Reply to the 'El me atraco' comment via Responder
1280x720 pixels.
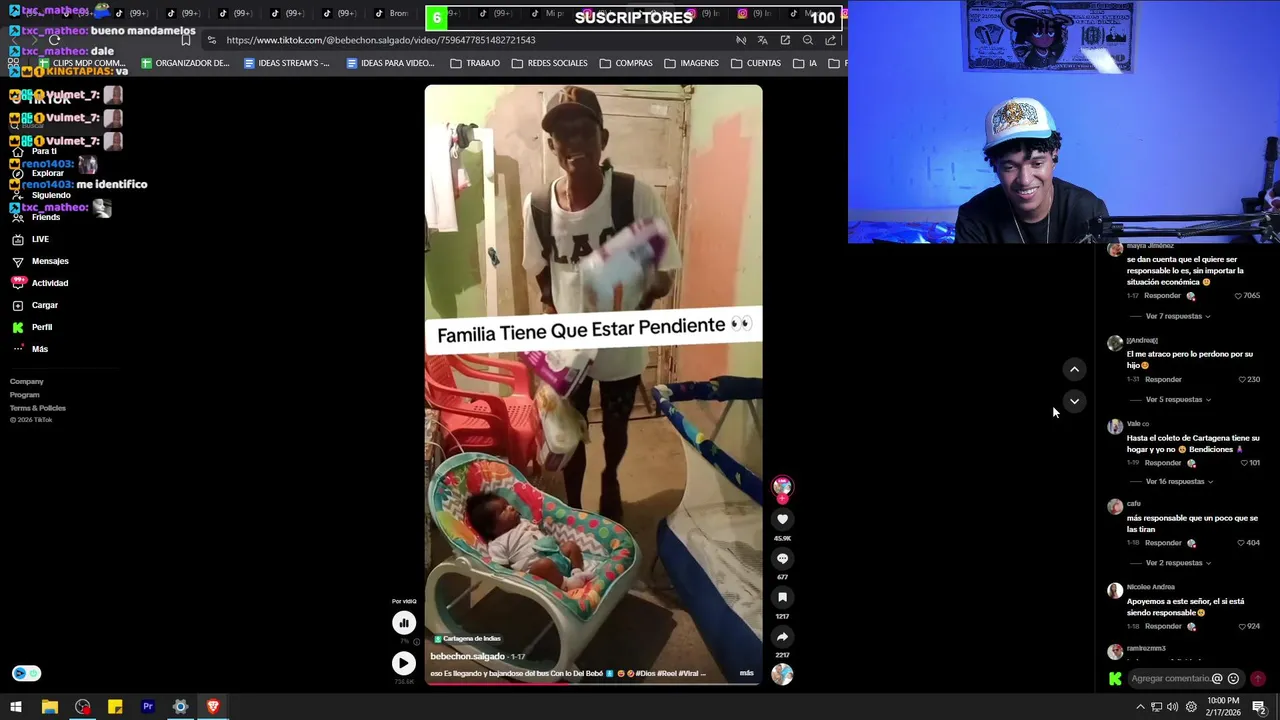point(1163,379)
